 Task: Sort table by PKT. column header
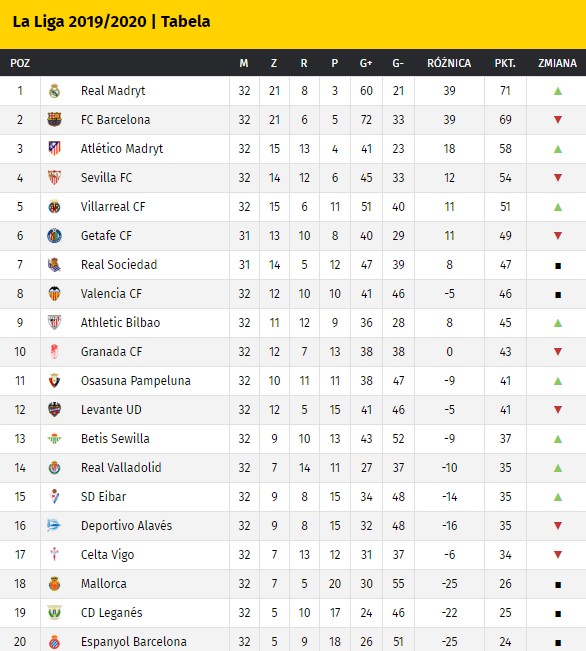point(505,63)
